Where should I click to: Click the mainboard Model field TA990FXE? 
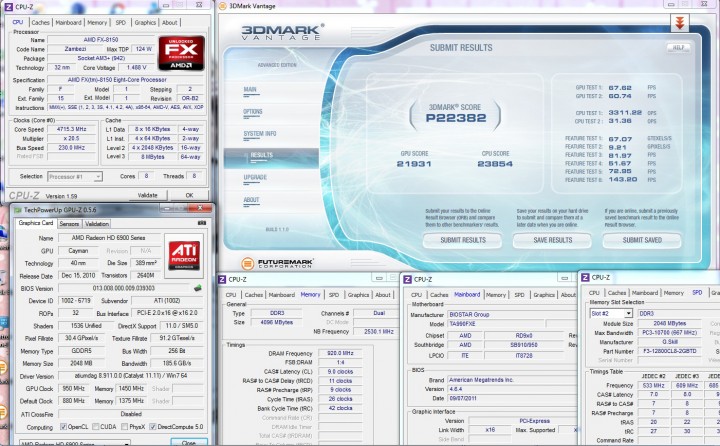[495, 324]
